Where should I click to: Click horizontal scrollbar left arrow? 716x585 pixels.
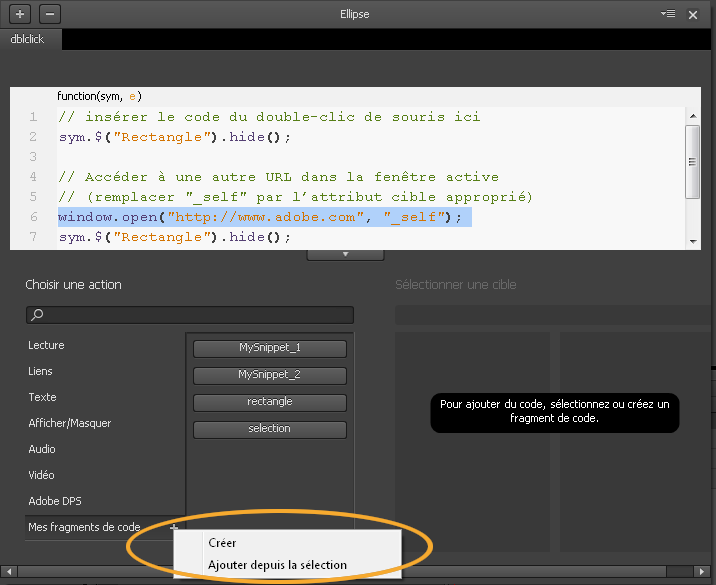(x=9, y=571)
